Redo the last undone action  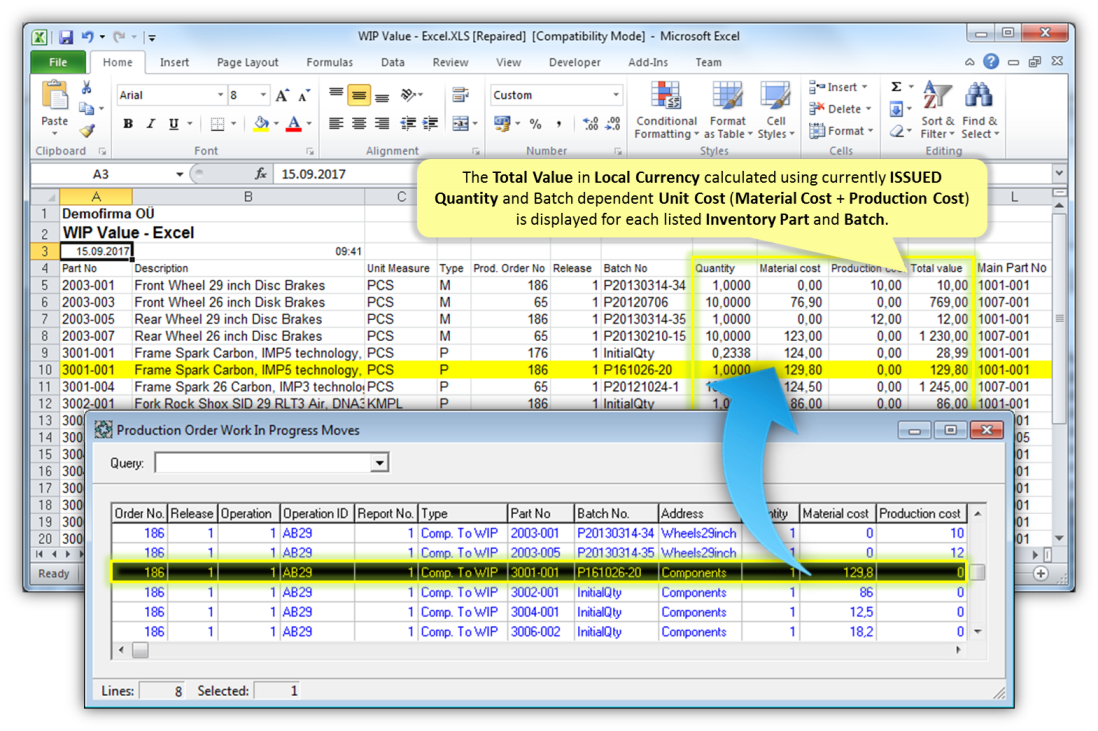click(119, 36)
